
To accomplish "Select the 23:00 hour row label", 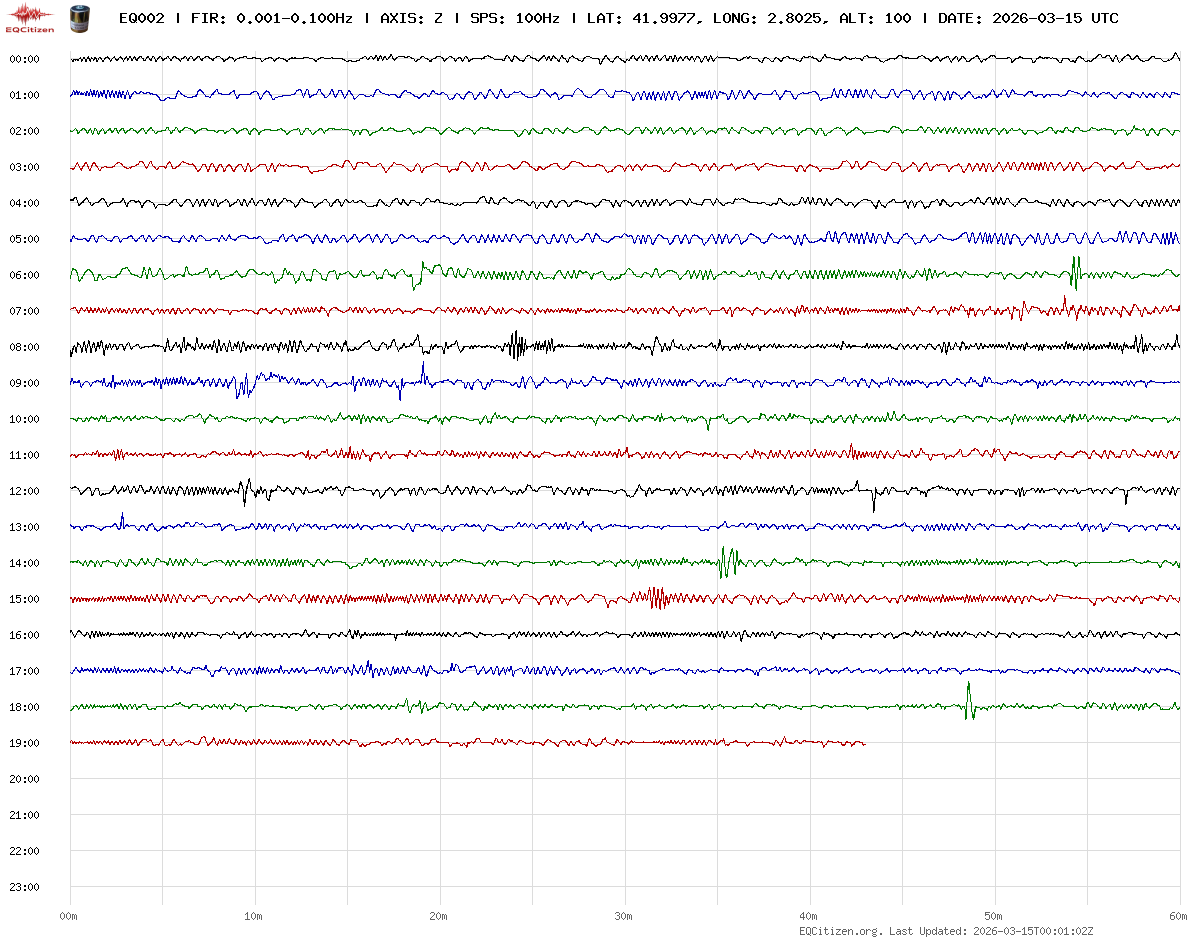I will pos(24,887).
